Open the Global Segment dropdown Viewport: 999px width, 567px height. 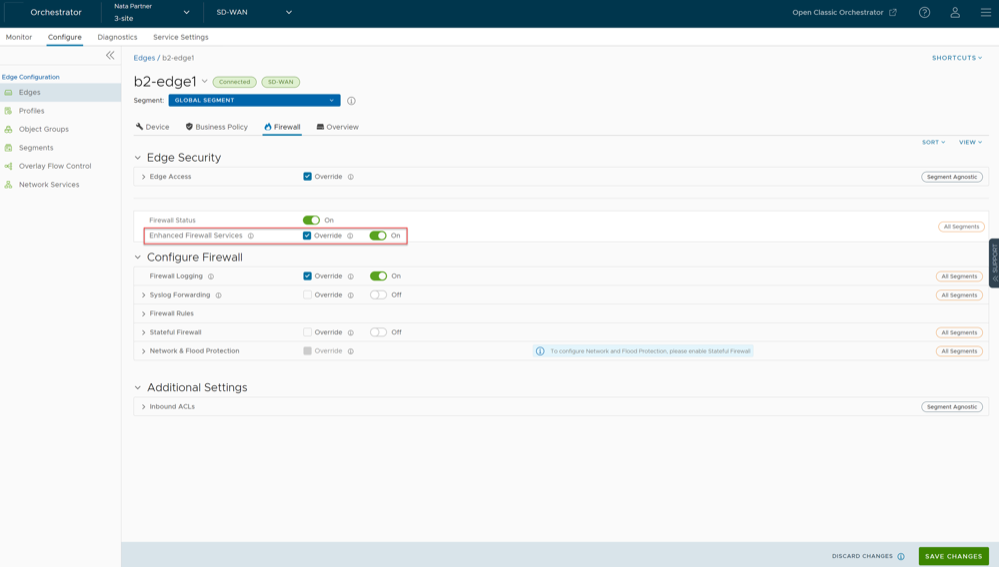pyautogui.click(x=254, y=101)
